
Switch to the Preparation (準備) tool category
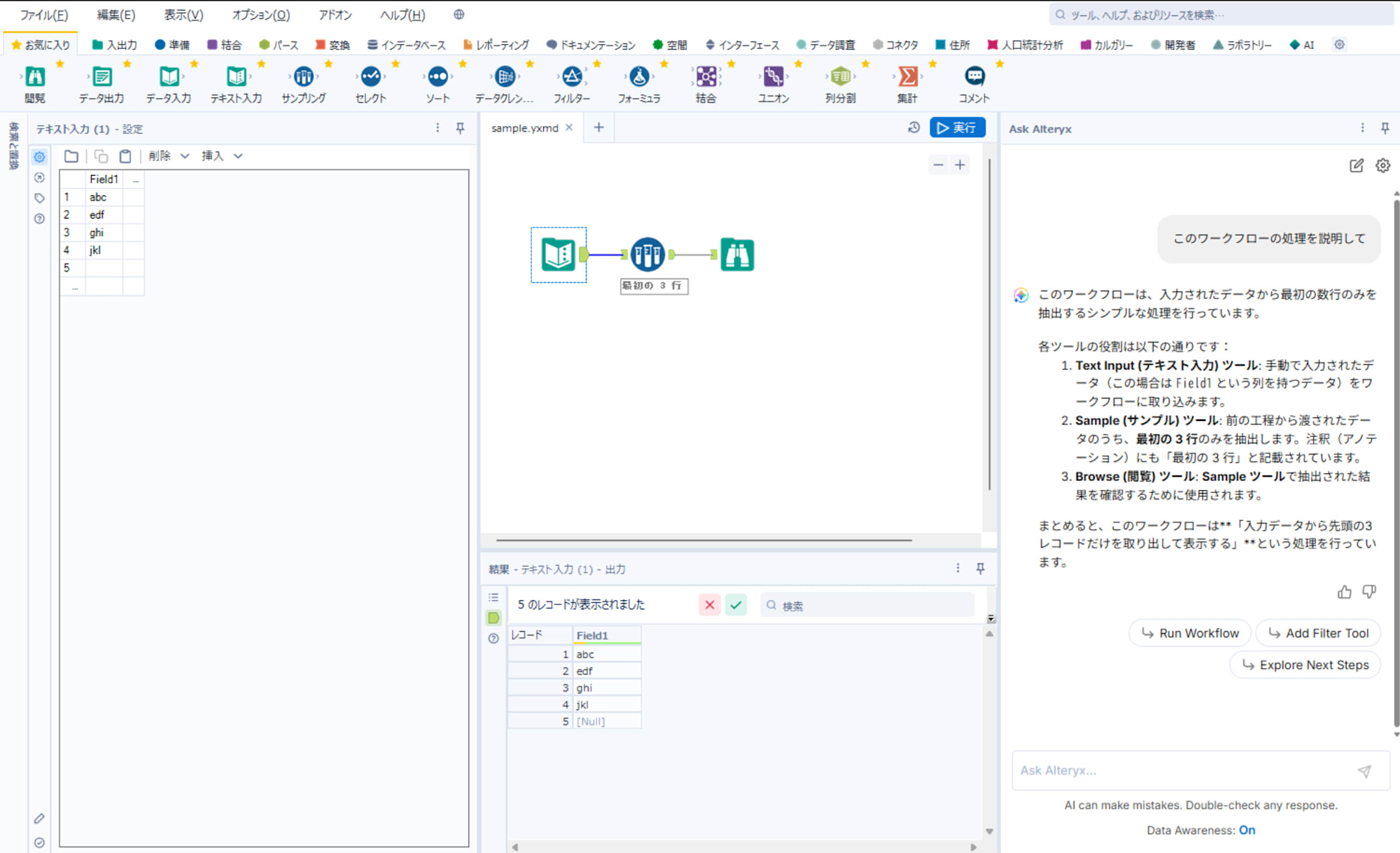coord(172,45)
